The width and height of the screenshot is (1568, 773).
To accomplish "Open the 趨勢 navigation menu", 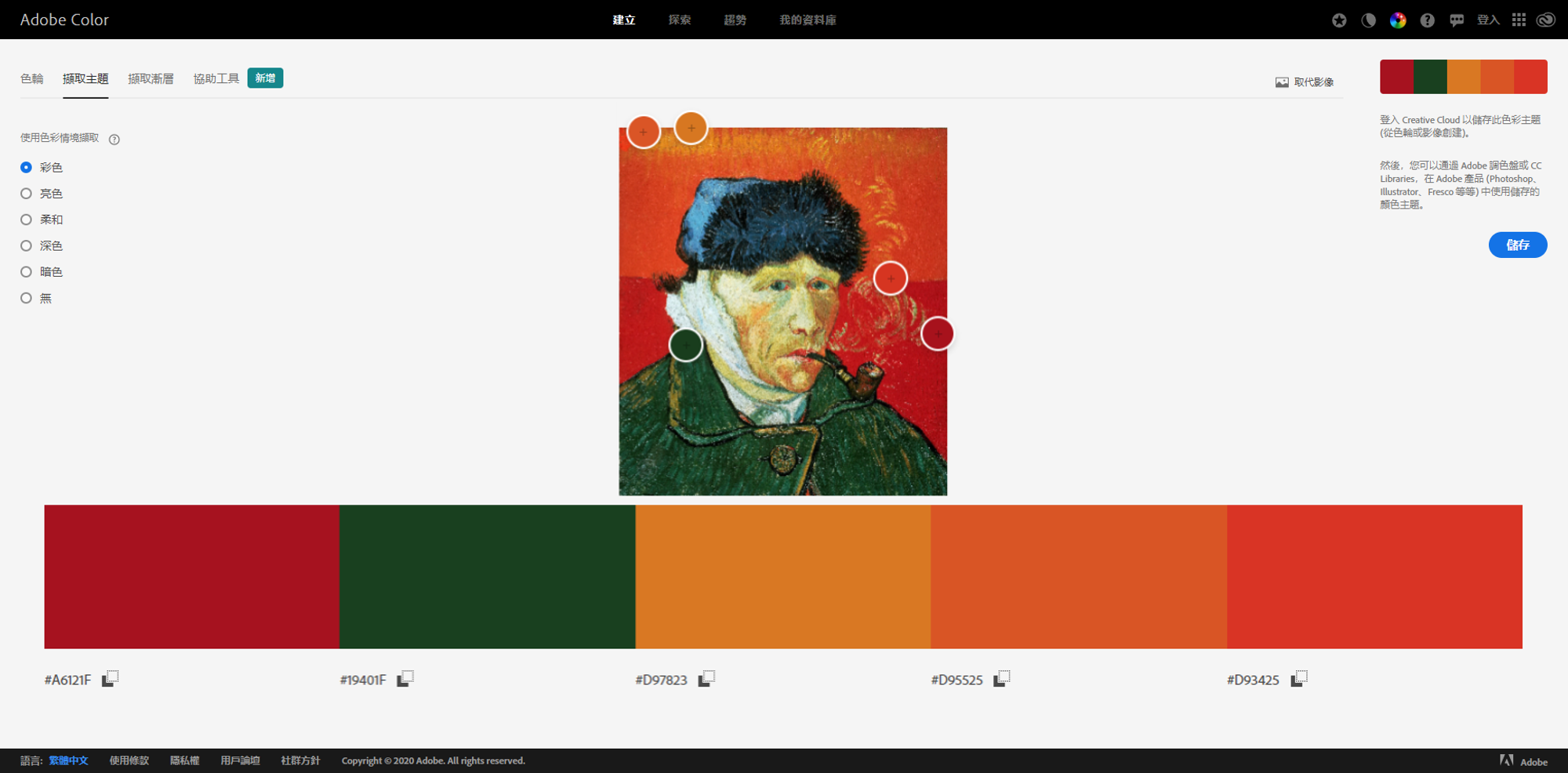I will click(x=735, y=20).
